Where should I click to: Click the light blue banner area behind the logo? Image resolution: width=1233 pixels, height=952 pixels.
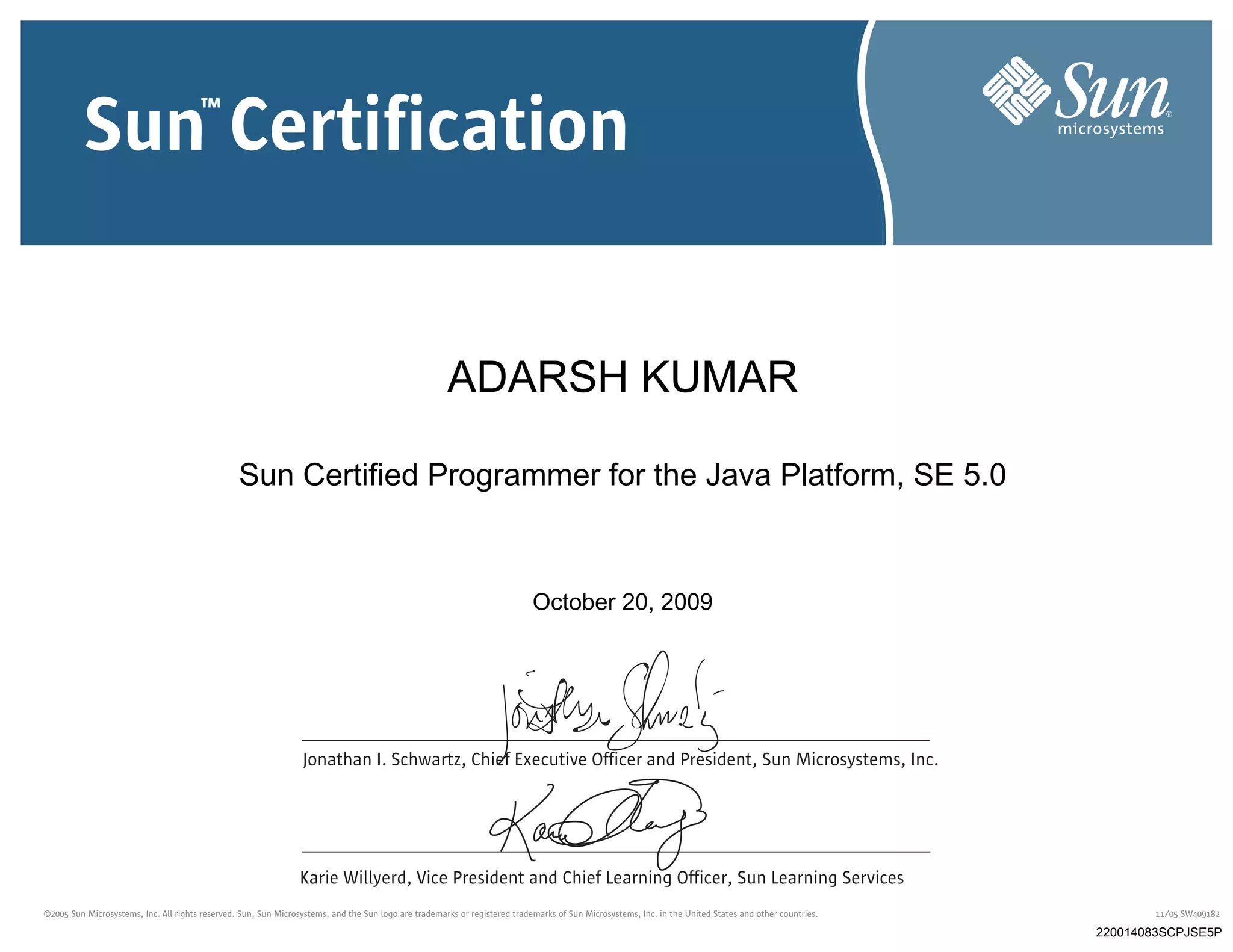[1054, 193]
